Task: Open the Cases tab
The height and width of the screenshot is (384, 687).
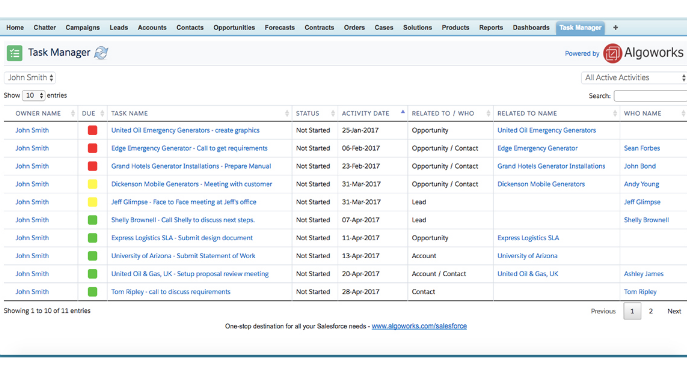Action: tap(384, 28)
